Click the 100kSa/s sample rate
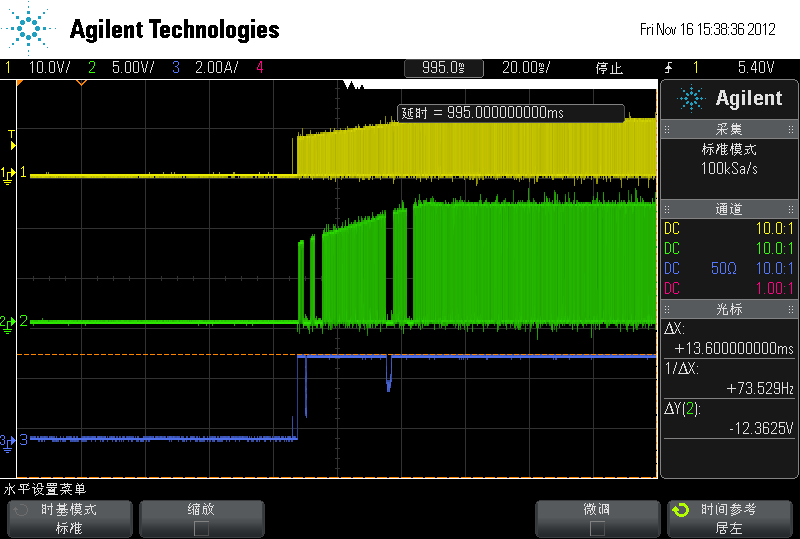Image resolution: width=800 pixels, height=539 pixels. 729,168
